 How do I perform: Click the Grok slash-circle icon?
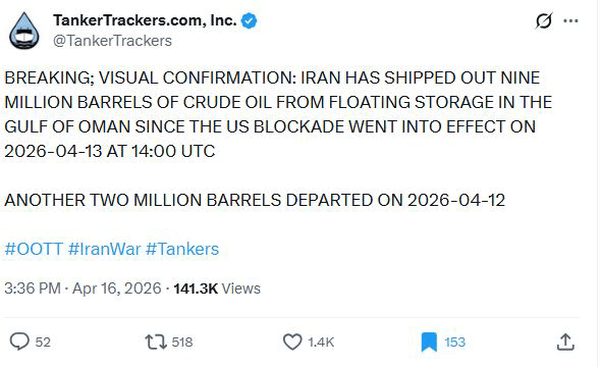544,21
